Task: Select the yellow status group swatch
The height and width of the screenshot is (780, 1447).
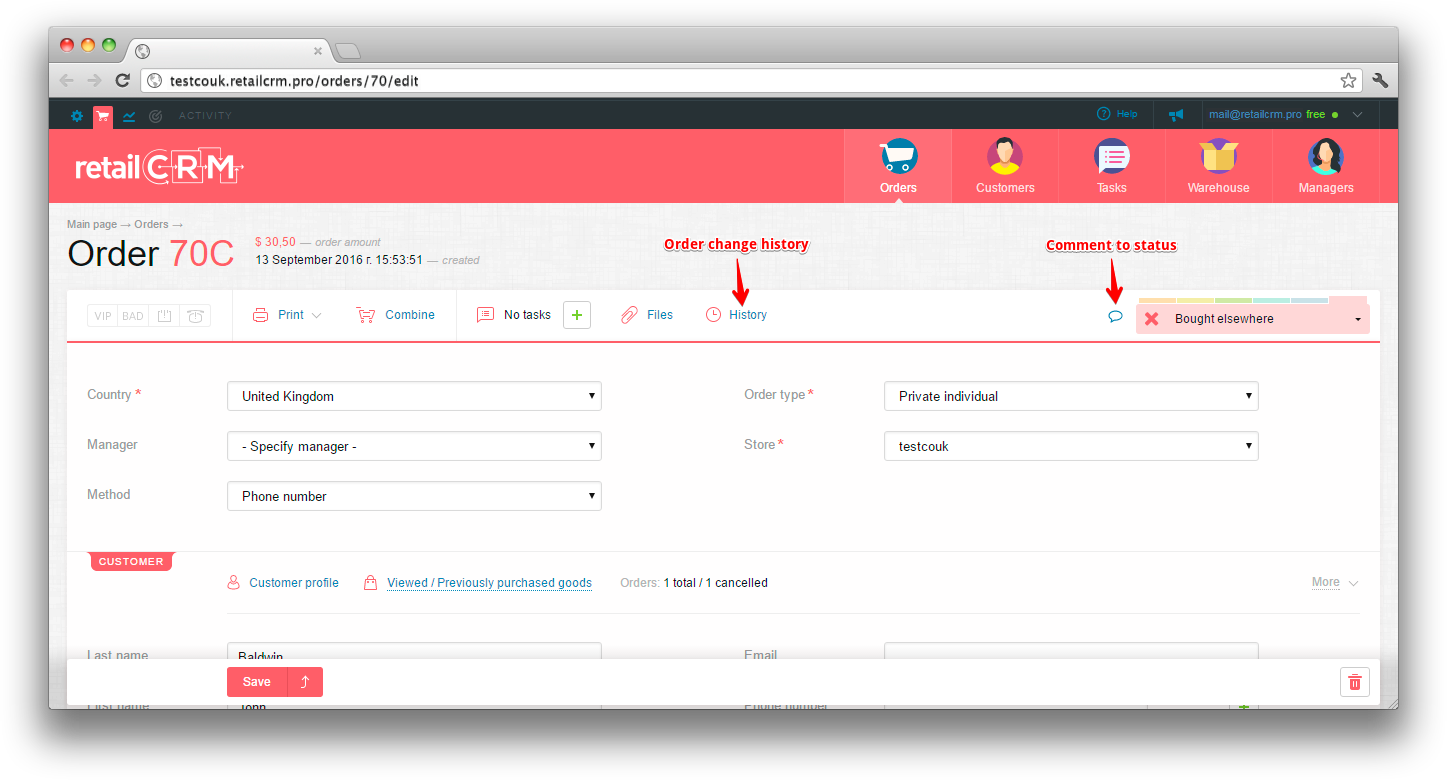Action: click(x=1195, y=300)
